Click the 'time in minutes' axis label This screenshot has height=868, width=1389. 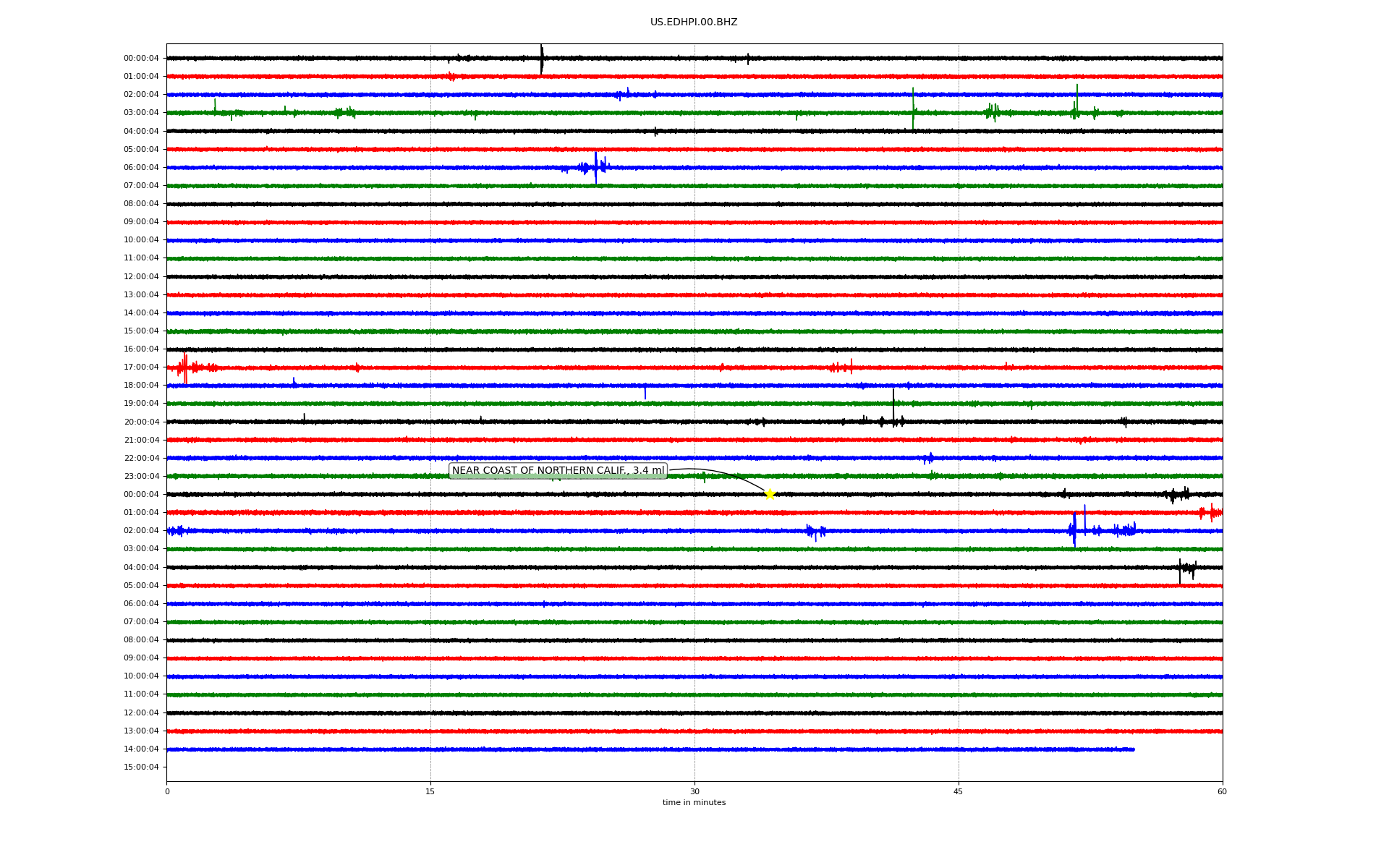(x=694, y=803)
